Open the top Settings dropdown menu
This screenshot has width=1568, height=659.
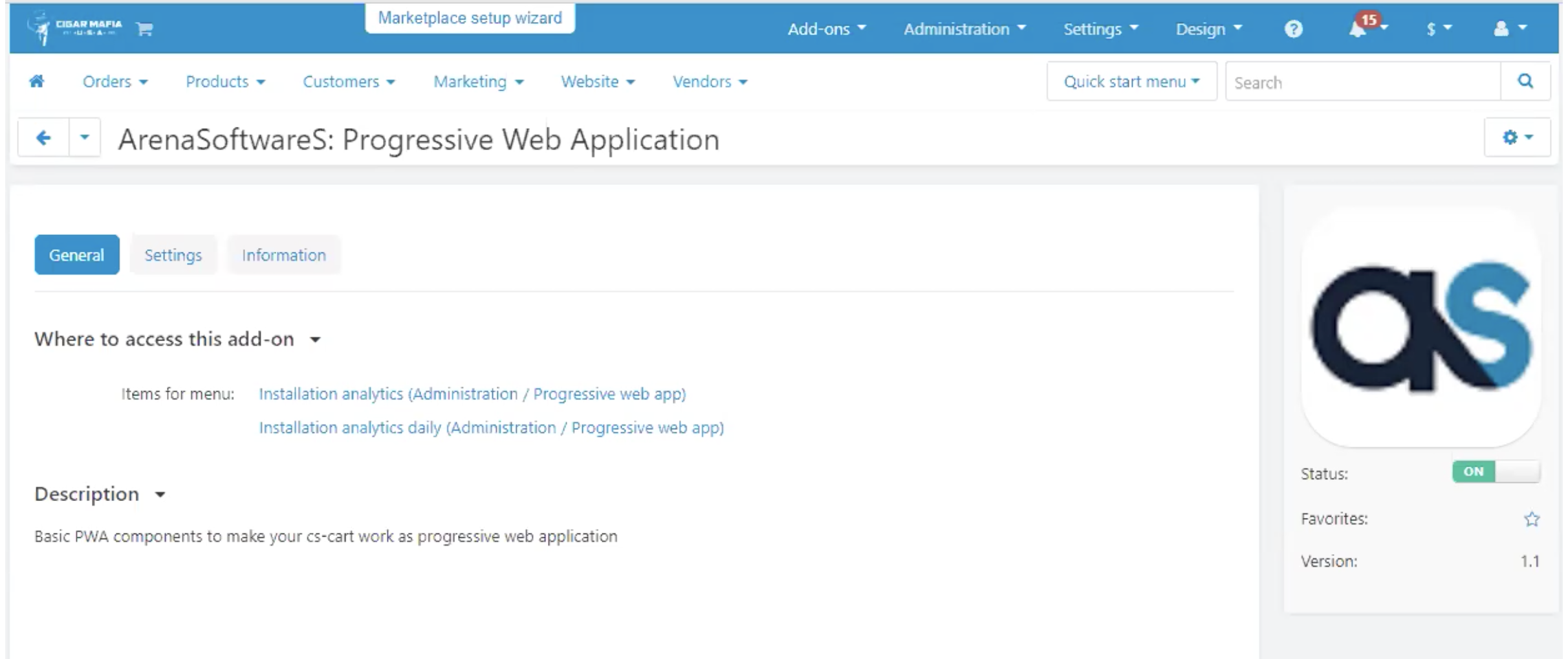1100,28
